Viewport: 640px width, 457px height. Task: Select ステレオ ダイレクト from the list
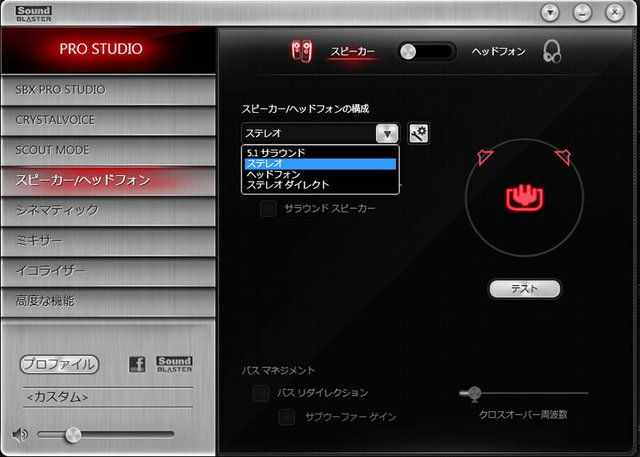(320, 185)
